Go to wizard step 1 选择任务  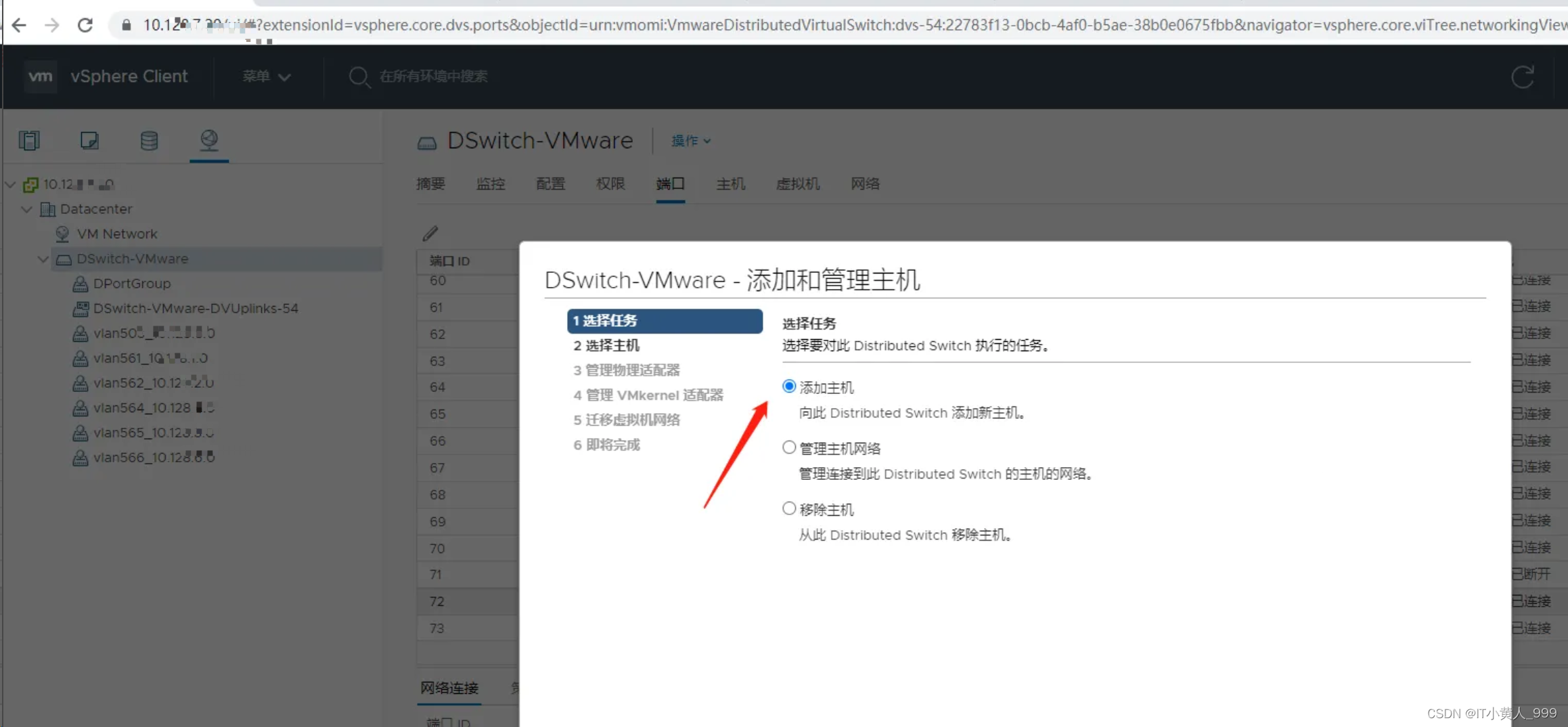click(665, 321)
